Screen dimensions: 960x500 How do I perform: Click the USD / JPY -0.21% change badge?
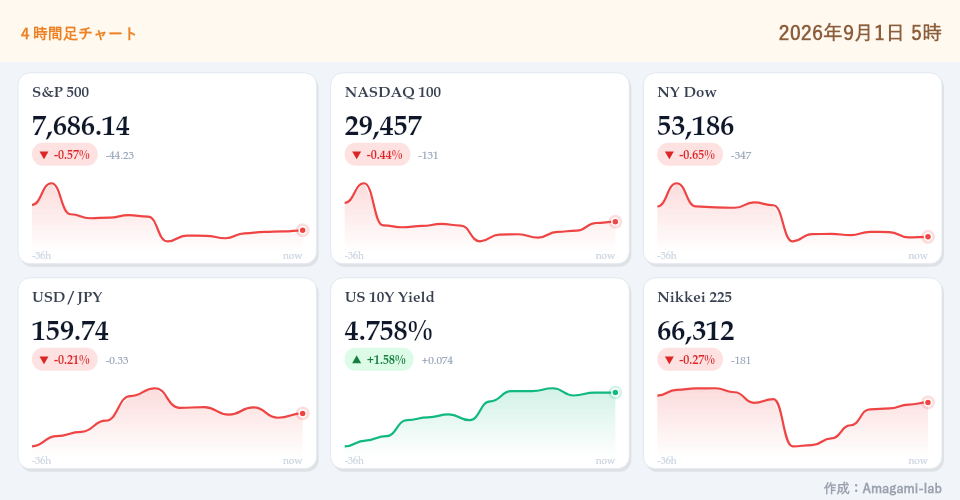coord(65,360)
